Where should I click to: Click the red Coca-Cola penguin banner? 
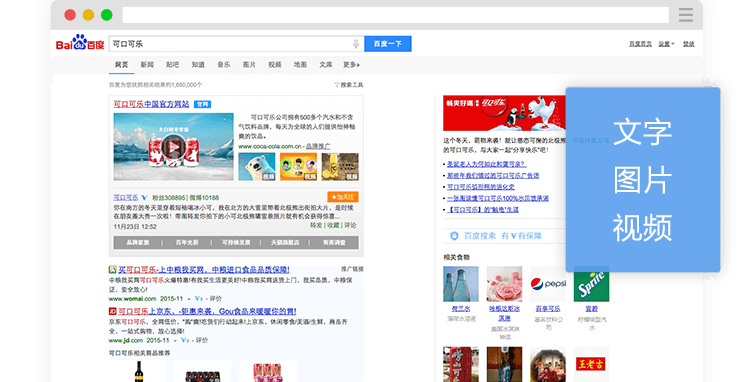pyautogui.click(x=504, y=113)
